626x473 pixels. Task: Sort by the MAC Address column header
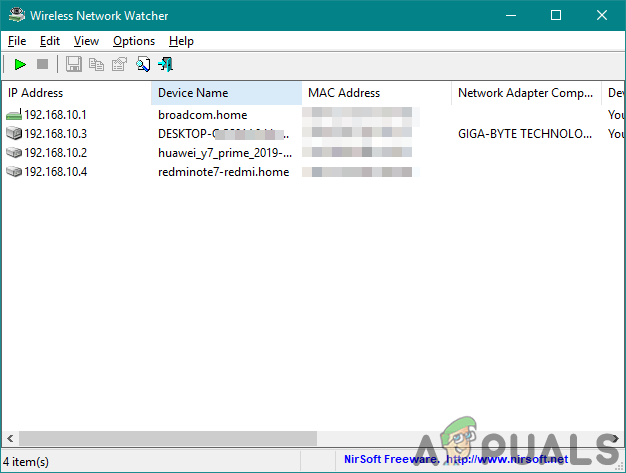click(376, 93)
